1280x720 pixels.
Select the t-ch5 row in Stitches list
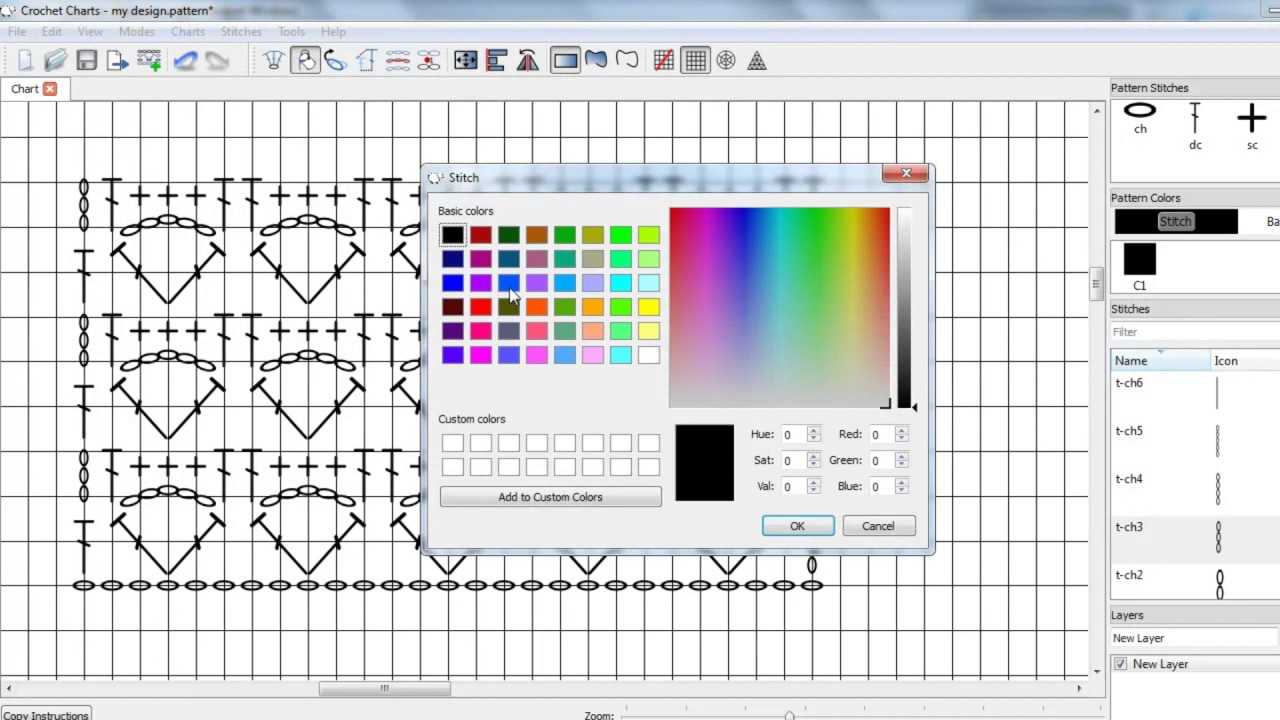click(1195, 446)
